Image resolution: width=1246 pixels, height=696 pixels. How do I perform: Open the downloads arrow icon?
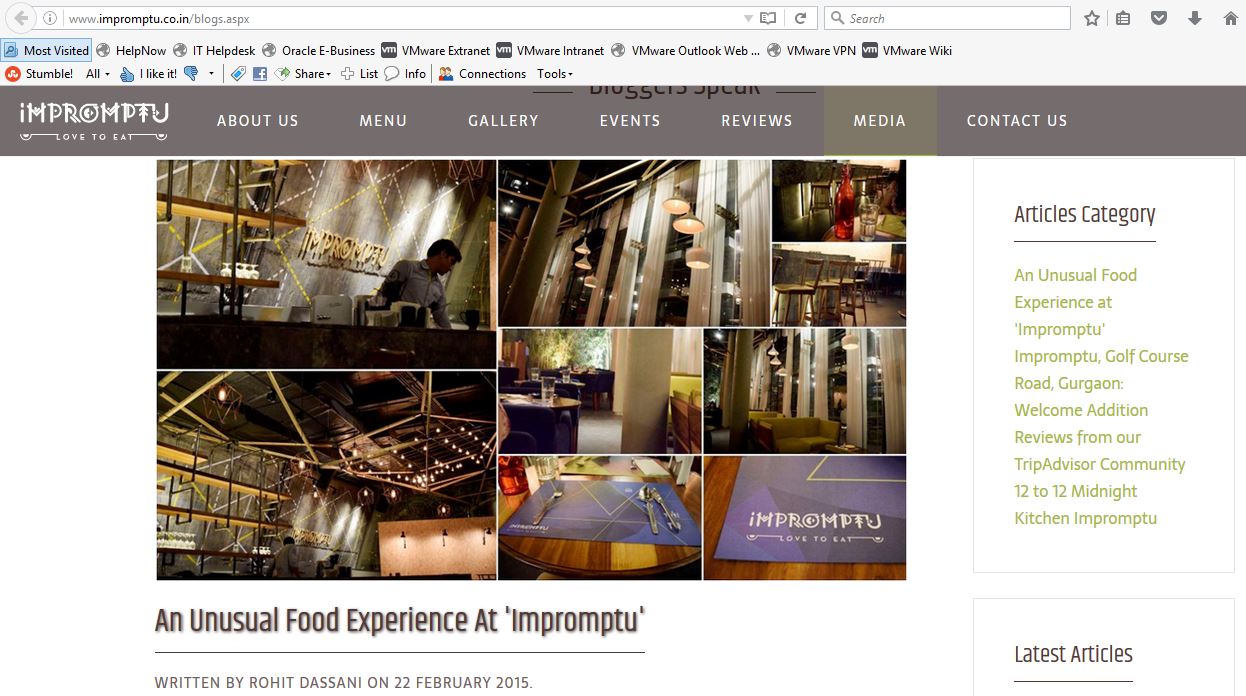1195,18
